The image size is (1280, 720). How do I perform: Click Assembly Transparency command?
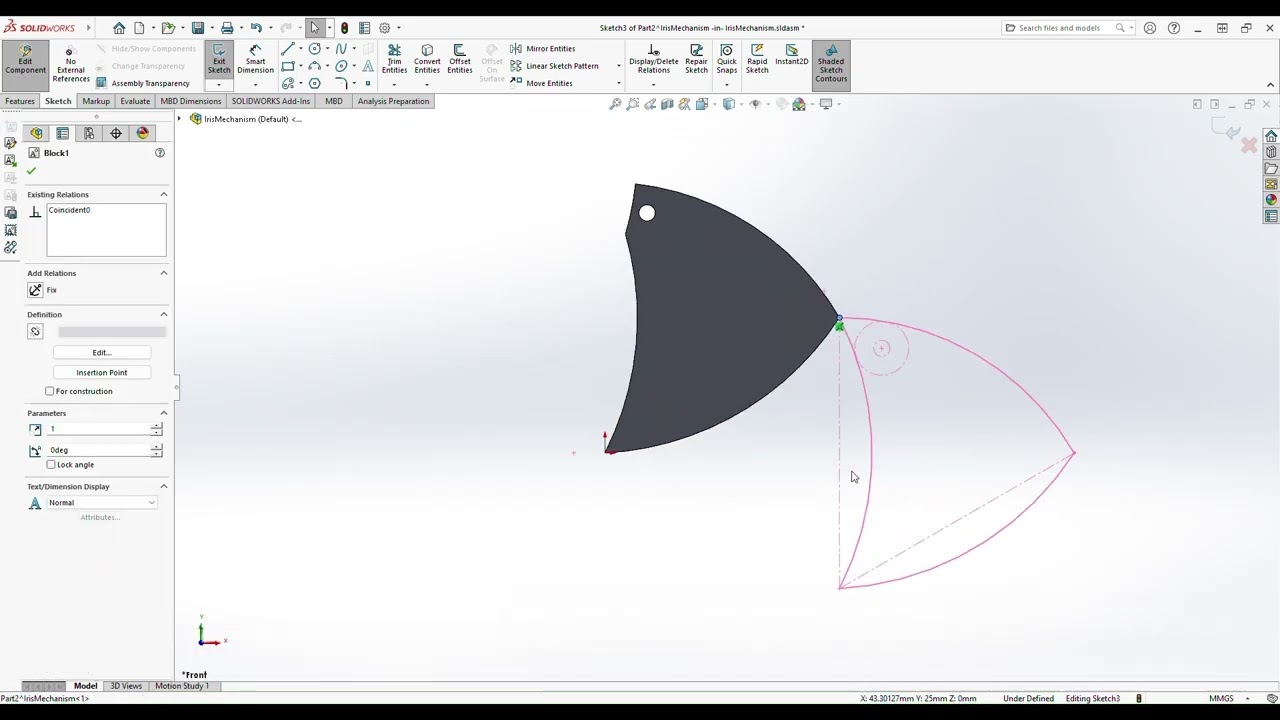(143, 83)
